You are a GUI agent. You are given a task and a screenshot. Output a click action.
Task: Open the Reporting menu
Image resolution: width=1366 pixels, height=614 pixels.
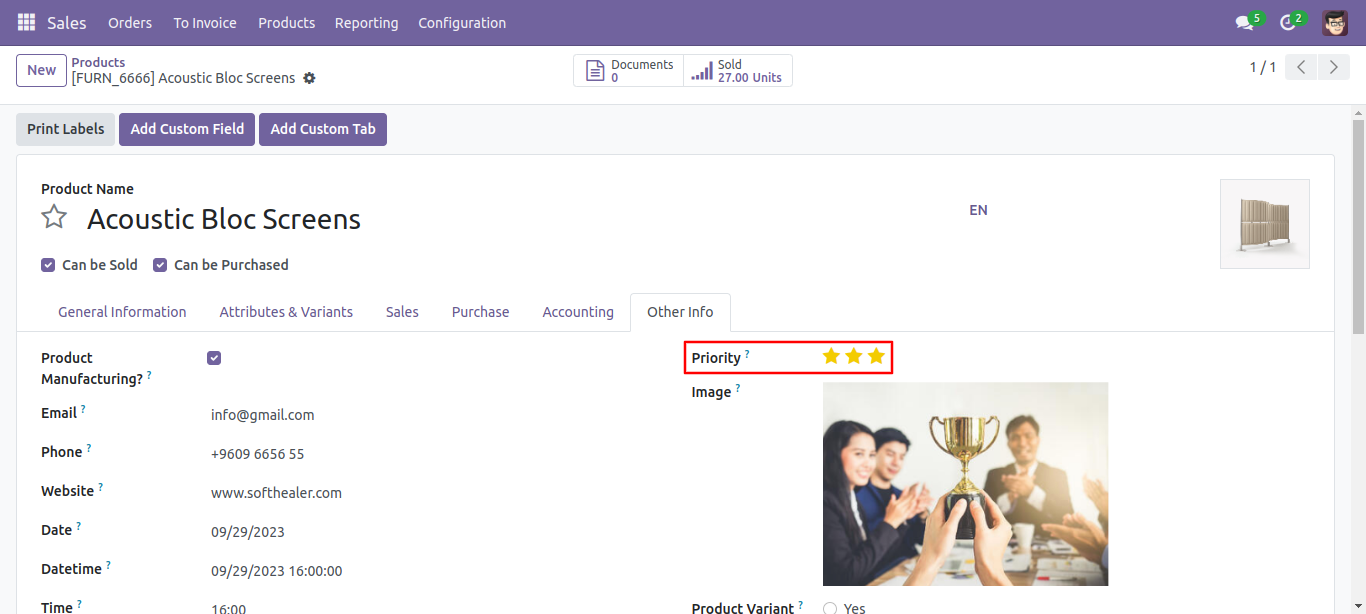click(x=366, y=22)
